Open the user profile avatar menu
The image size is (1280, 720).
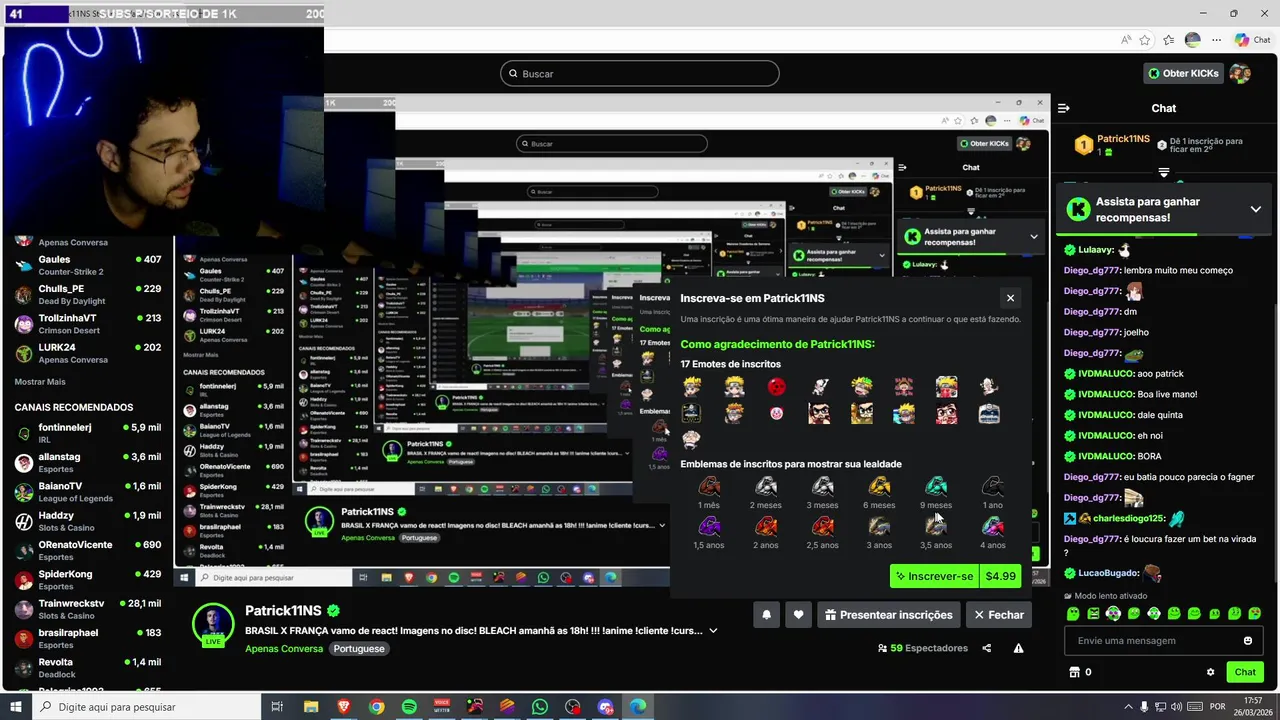(x=1240, y=73)
